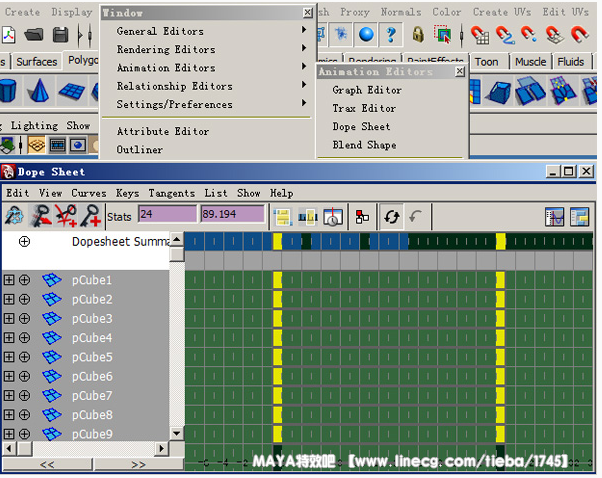Click the snap to grid magnet icon
The width and height of the screenshot is (602, 478).
tap(480, 35)
